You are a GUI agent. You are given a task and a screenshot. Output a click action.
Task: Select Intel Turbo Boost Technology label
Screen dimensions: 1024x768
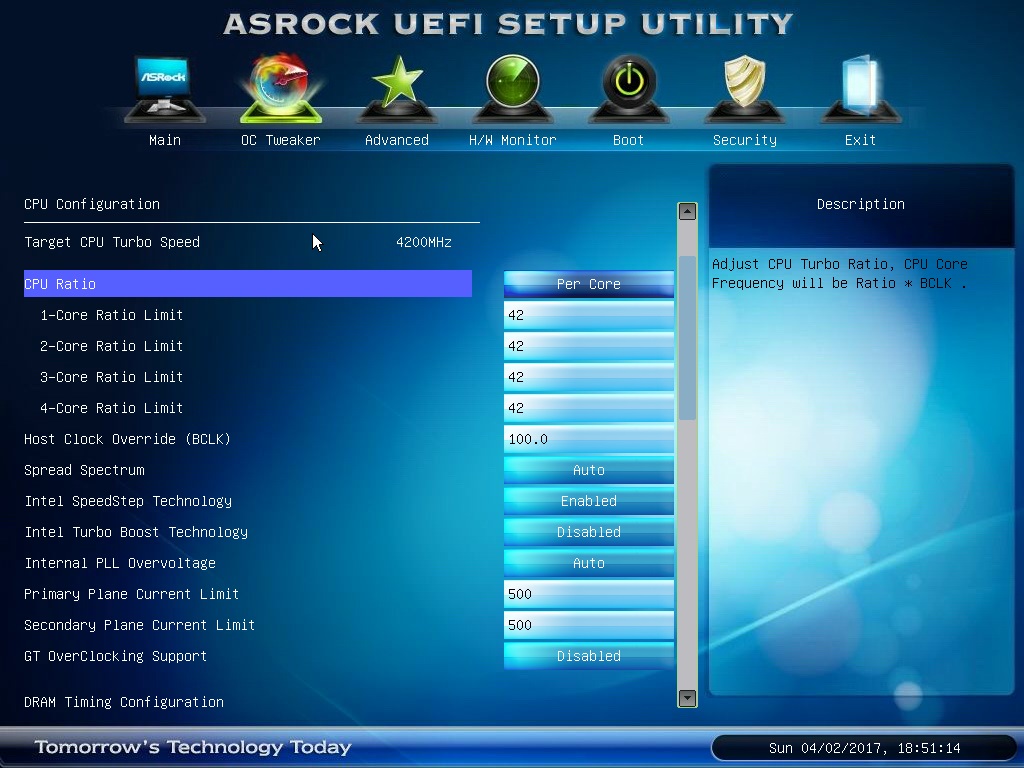136,532
